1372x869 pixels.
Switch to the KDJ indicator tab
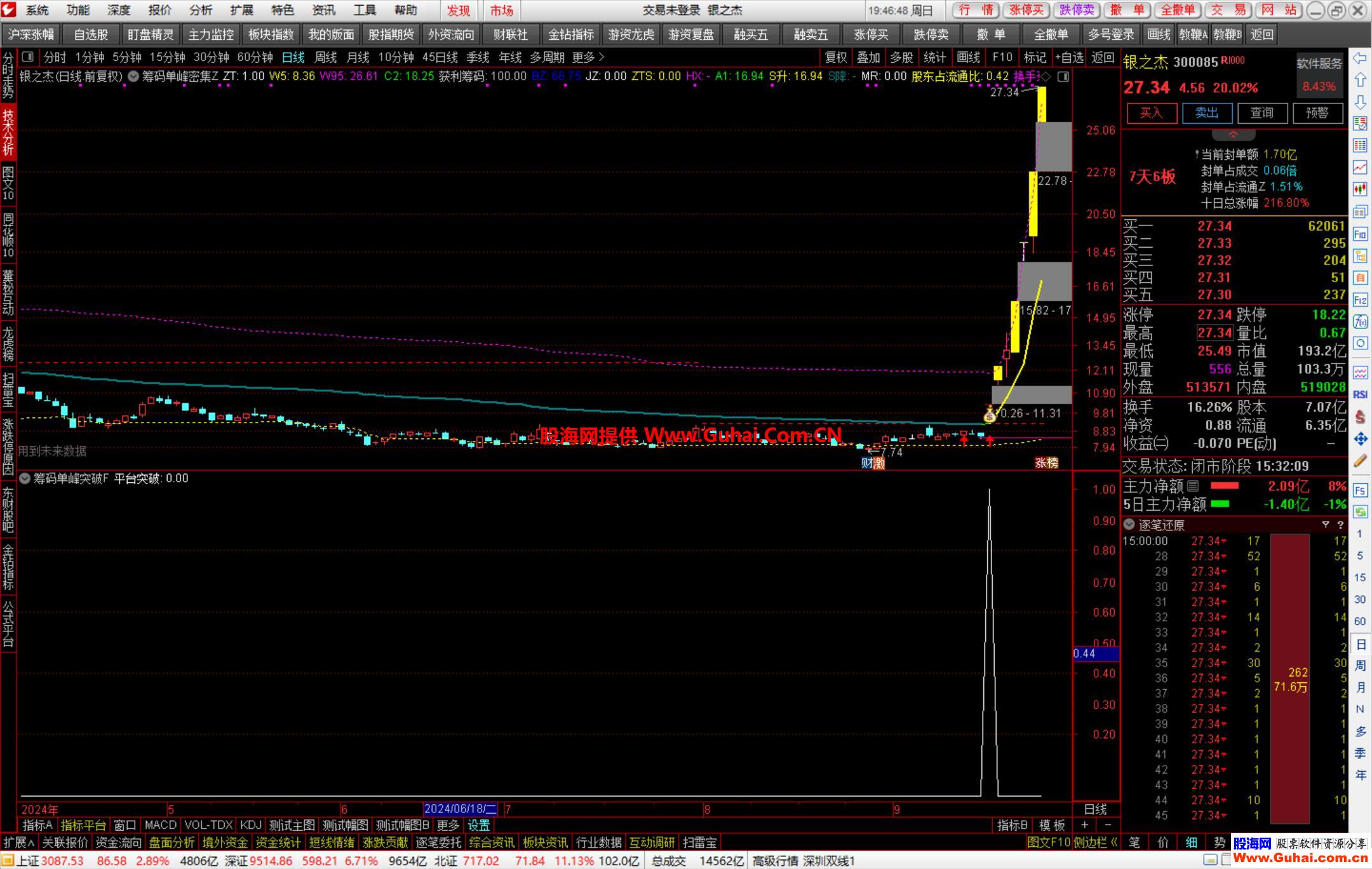(251, 825)
